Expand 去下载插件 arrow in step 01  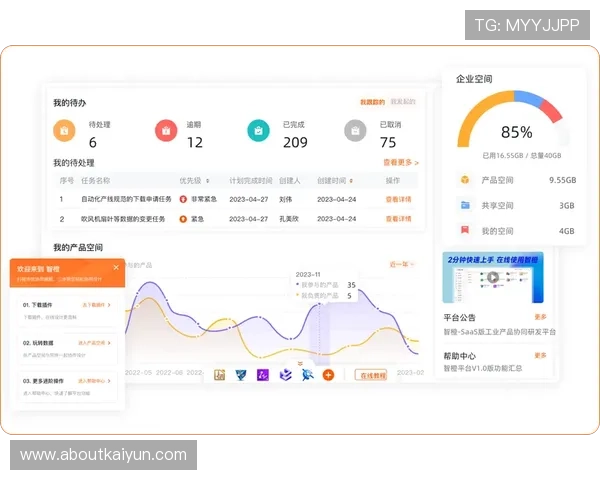109,305
